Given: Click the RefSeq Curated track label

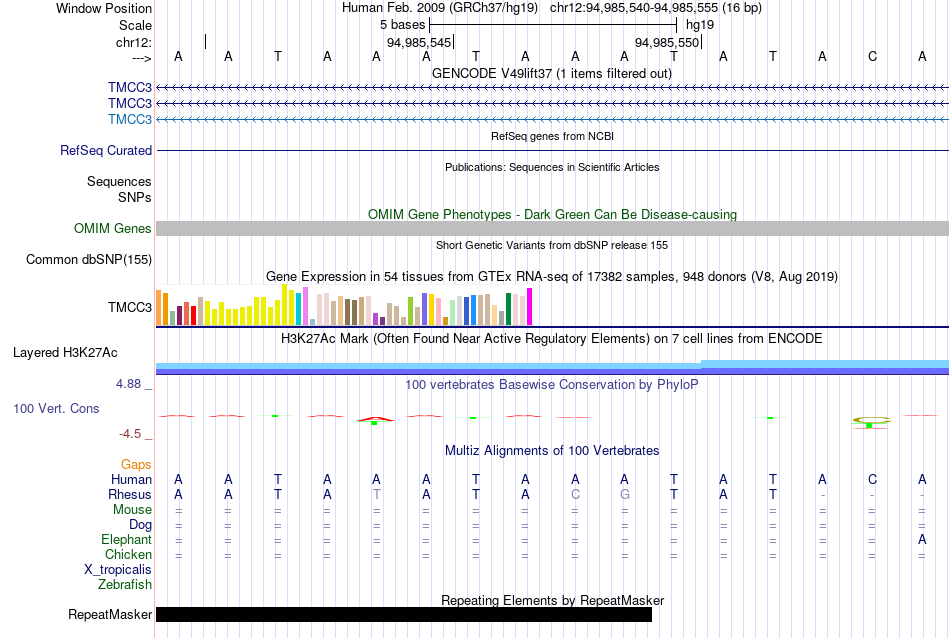Looking at the screenshot, I should coord(105,150).
